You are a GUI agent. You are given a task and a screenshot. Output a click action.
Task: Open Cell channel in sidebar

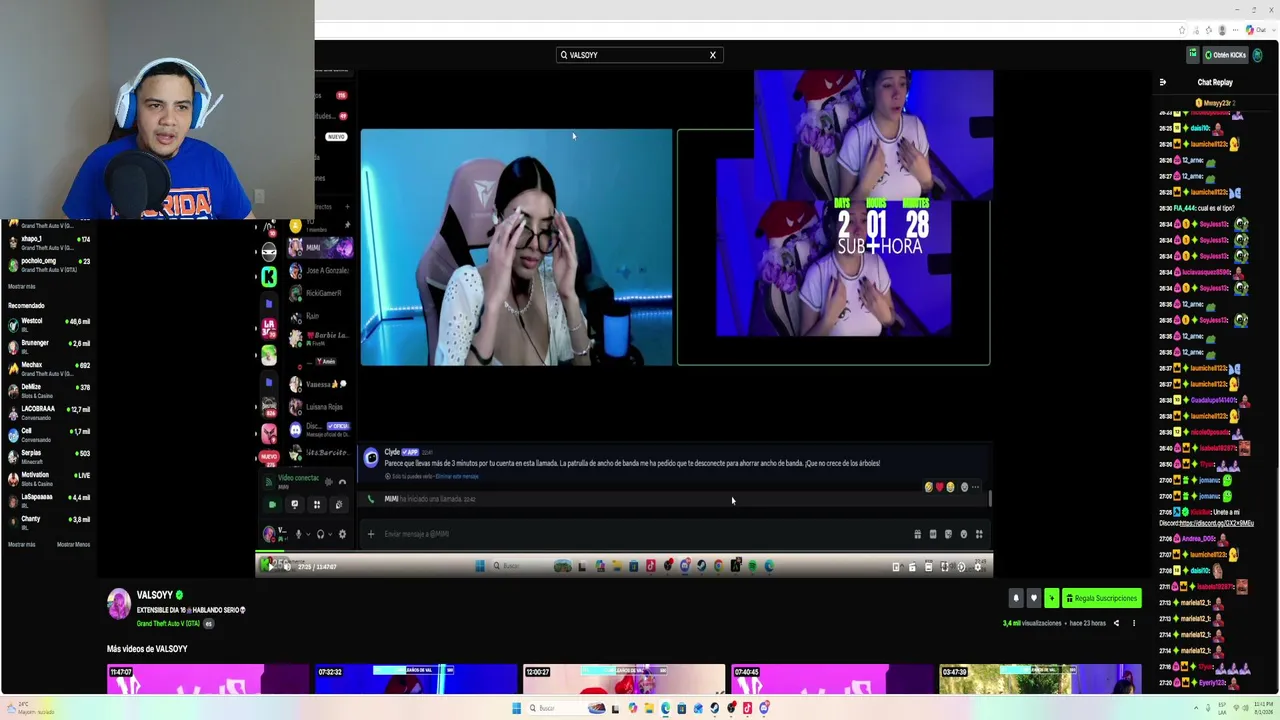pos(49,434)
